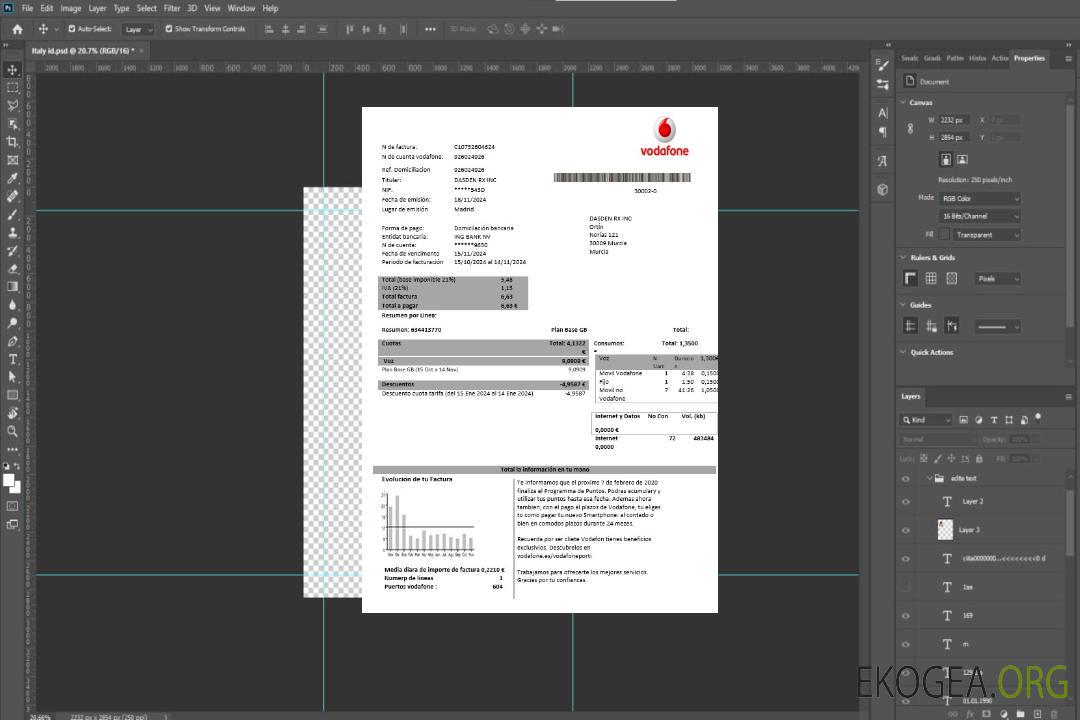Switch to the Properties tab
Screen dimensions: 1080x720
click(1029, 58)
